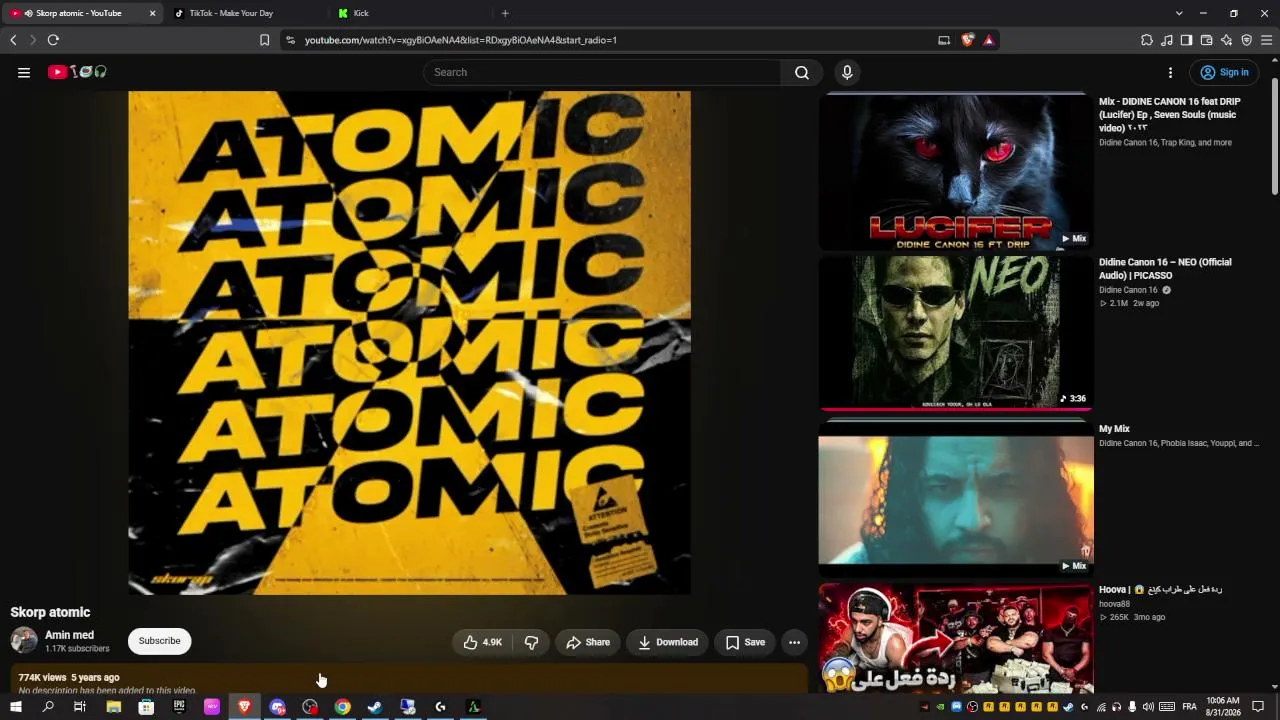The width and height of the screenshot is (1280, 720).
Task: Open the Hoova reaction video thumbnail
Action: [x=956, y=638]
